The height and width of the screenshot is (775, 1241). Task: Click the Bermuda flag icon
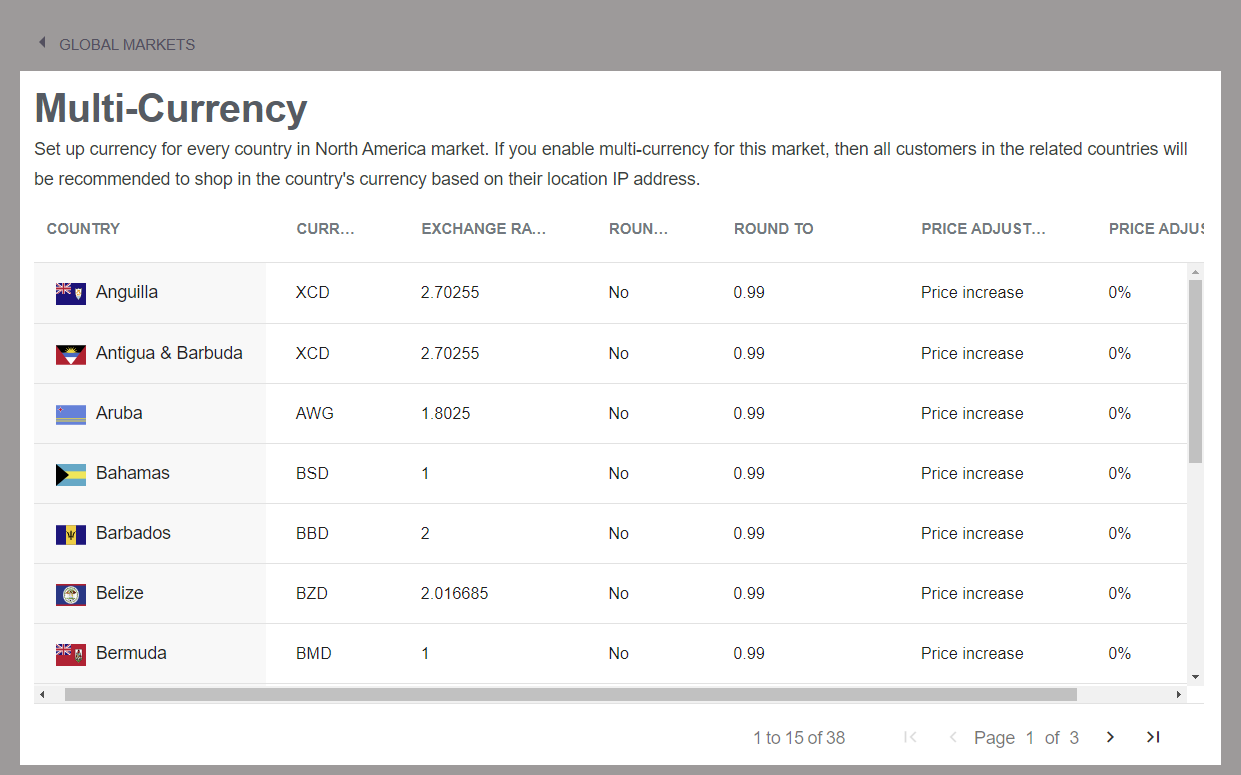tap(70, 654)
